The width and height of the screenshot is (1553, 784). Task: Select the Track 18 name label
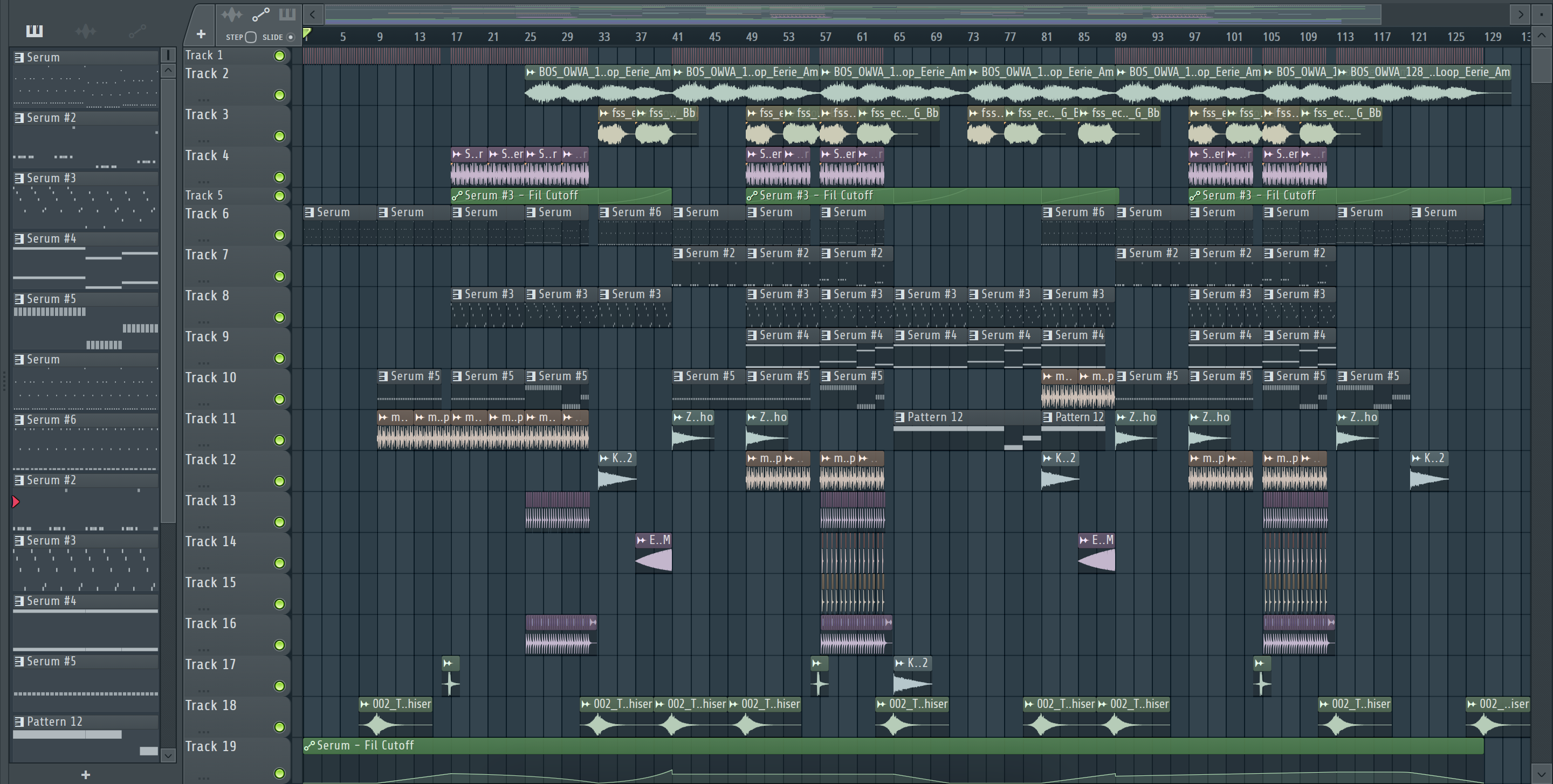click(210, 705)
